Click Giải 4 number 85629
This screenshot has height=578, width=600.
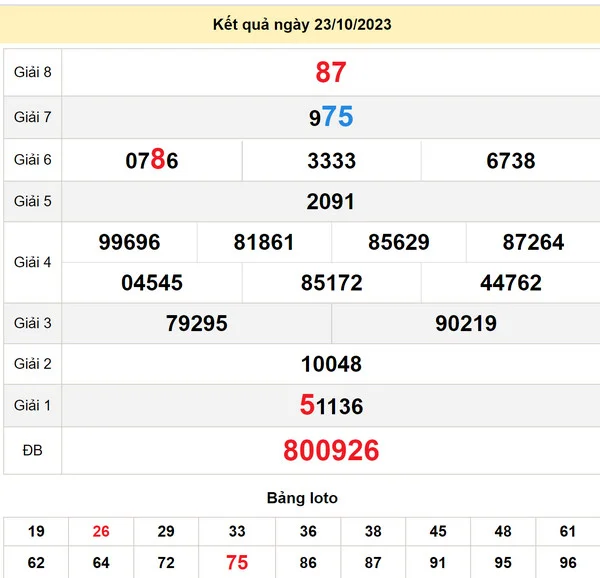pos(399,242)
